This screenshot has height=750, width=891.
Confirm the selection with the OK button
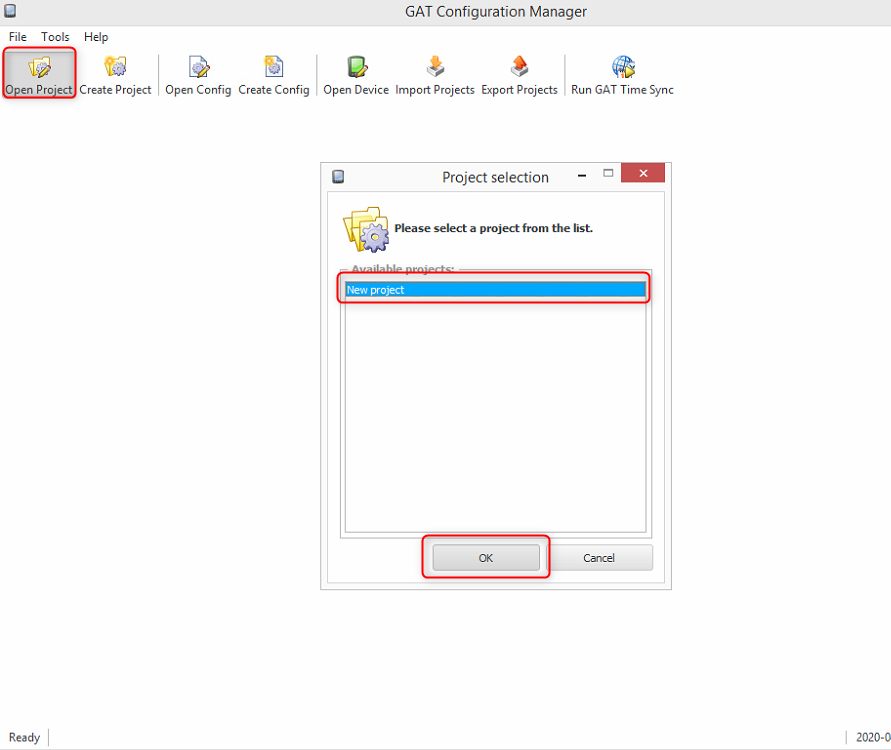point(486,558)
